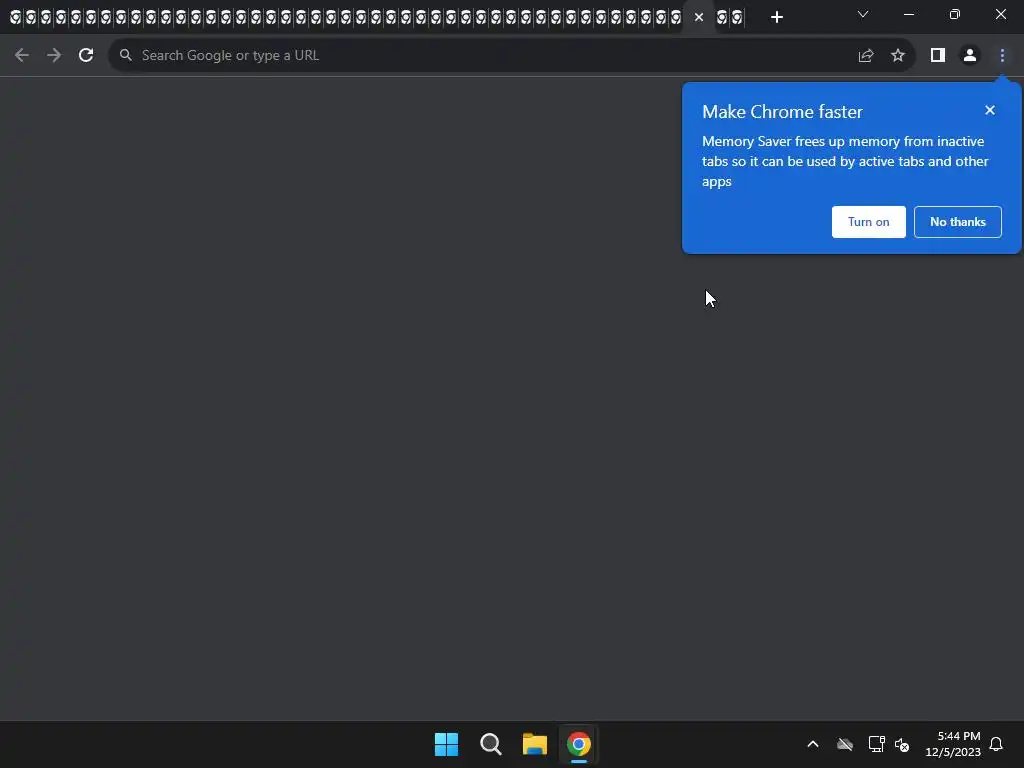Share this page using the share icon
Screen dimensions: 1024x768
(866, 56)
